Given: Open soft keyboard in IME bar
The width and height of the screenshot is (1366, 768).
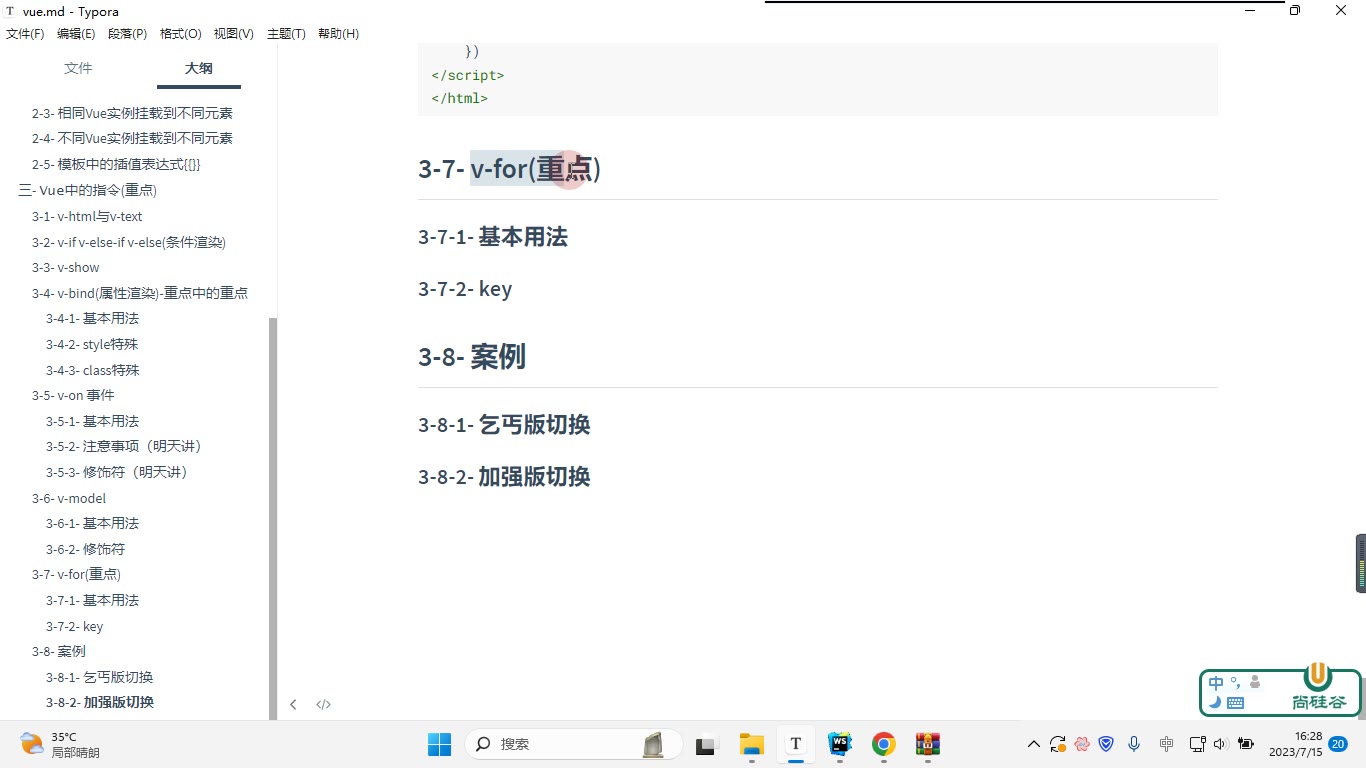Looking at the screenshot, I should 1235,703.
